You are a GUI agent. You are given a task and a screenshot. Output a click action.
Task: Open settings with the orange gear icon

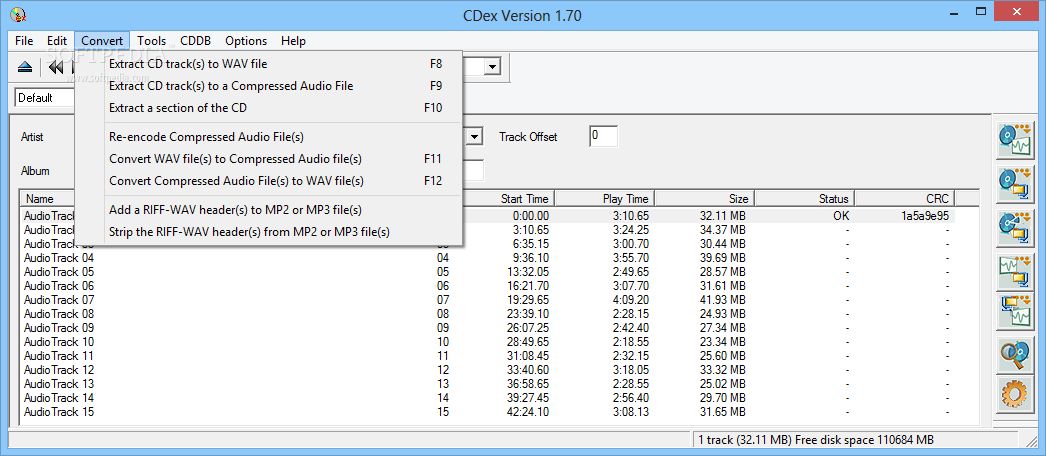pyautogui.click(x=1014, y=395)
